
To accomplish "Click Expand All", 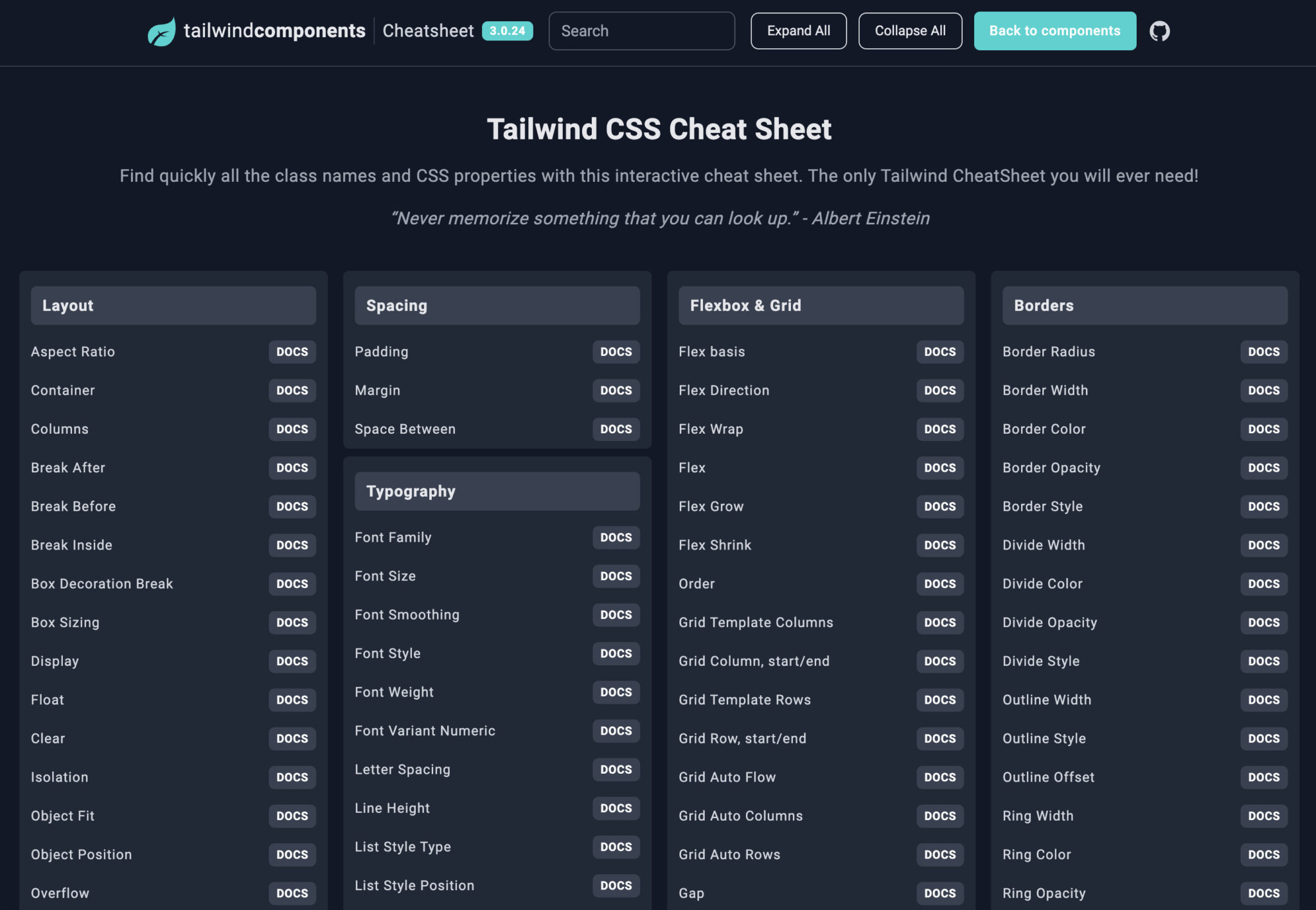I will 799,30.
